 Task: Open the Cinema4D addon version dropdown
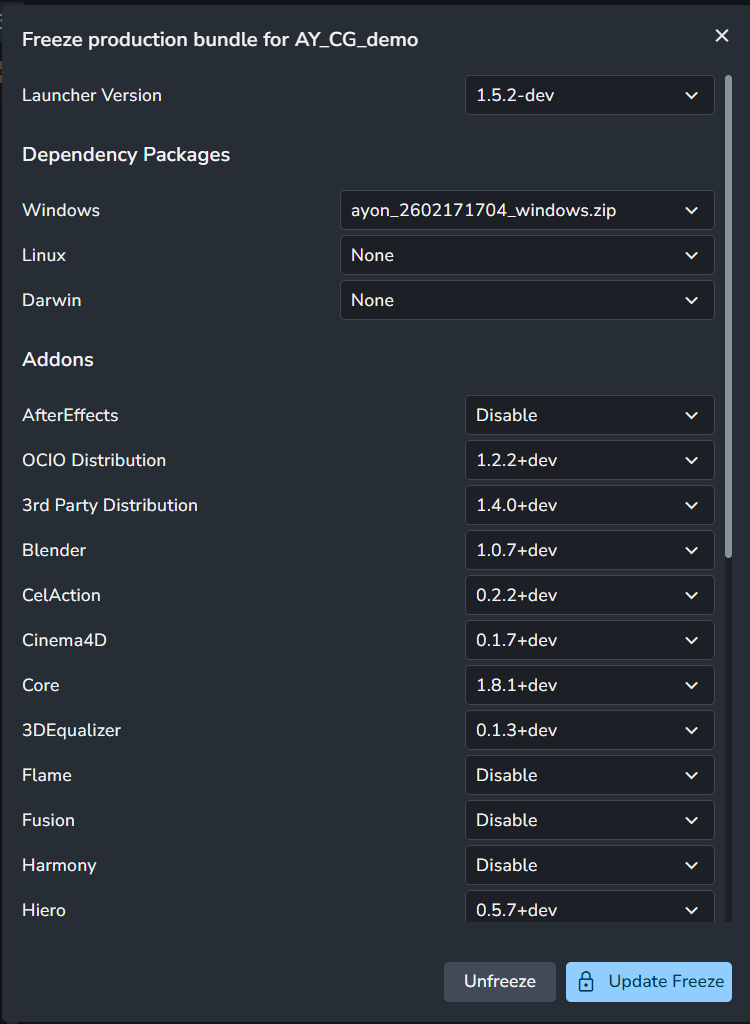coord(589,640)
